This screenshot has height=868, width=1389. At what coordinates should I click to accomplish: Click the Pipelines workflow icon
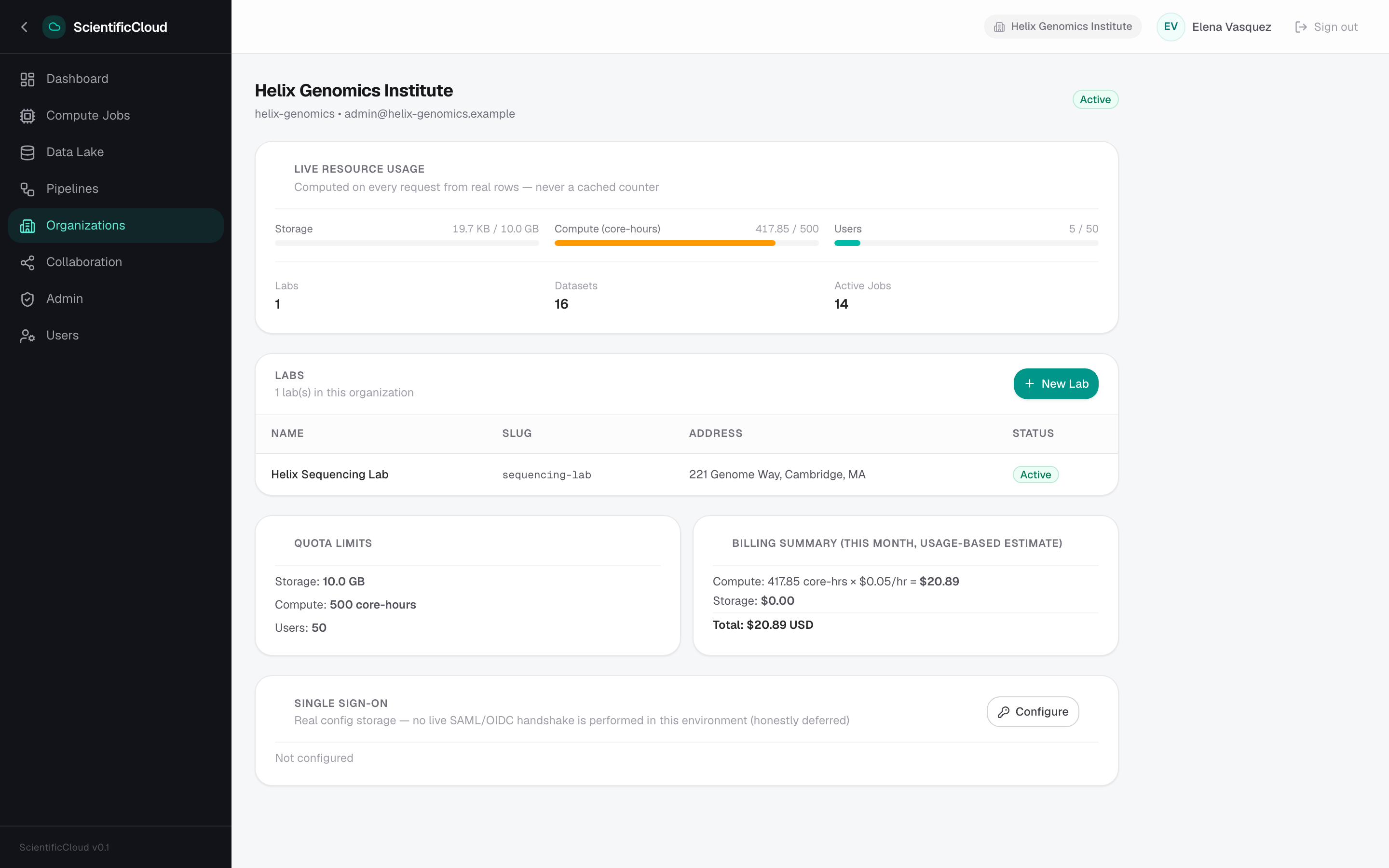(x=27, y=189)
